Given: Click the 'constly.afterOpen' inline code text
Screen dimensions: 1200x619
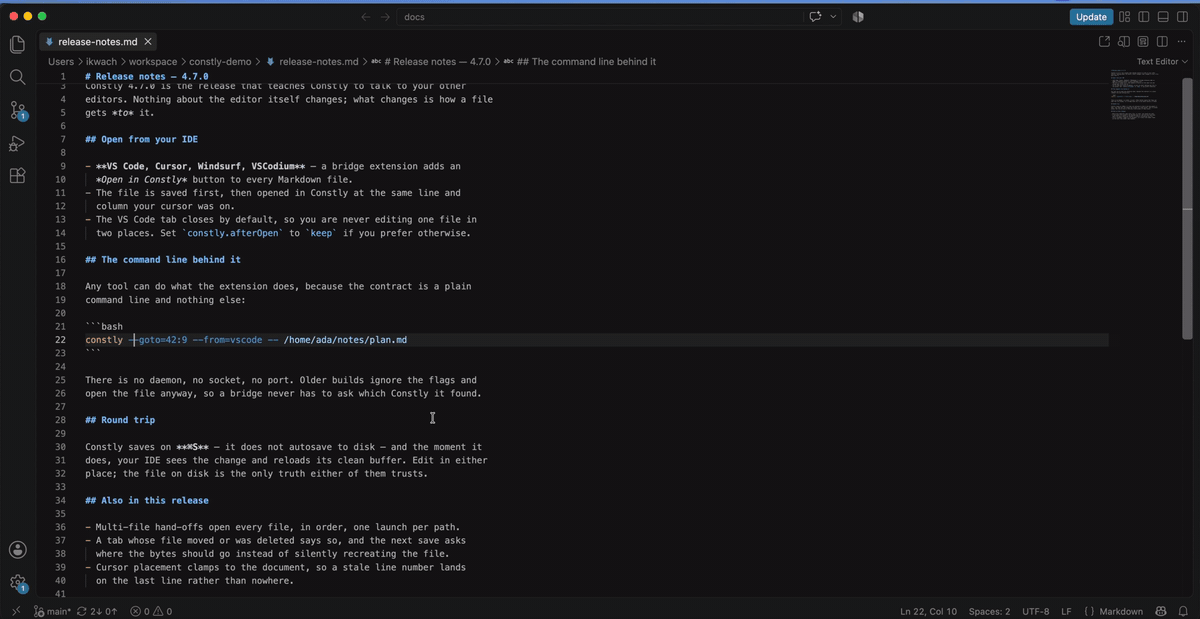Looking at the screenshot, I should (x=233, y=233).
